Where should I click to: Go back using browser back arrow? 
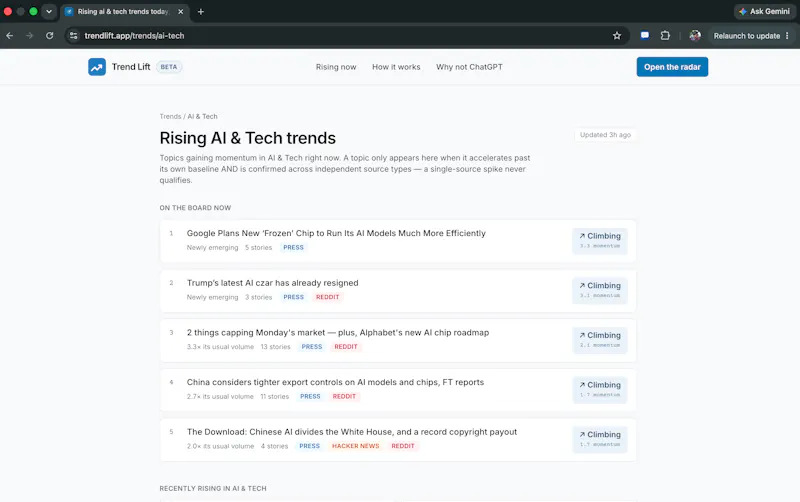10,36
